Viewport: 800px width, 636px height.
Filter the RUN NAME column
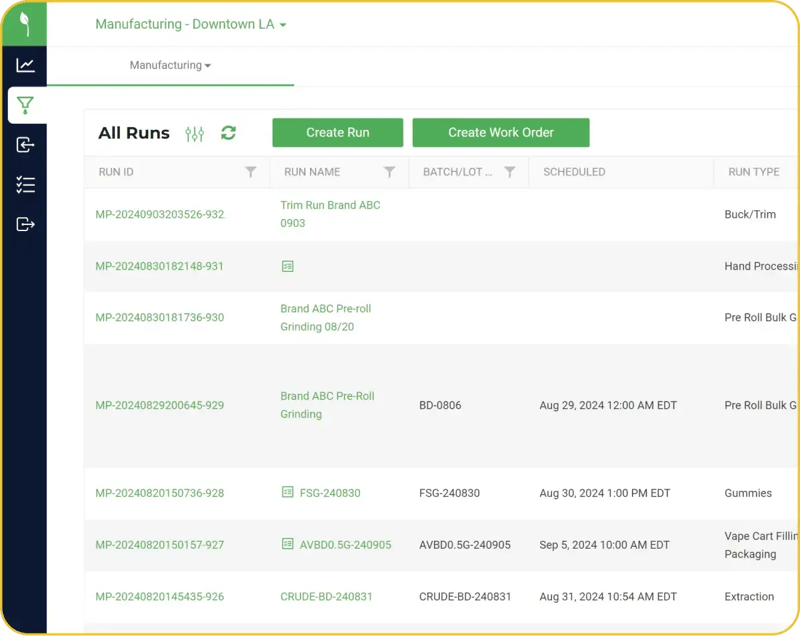pos(389,172)
